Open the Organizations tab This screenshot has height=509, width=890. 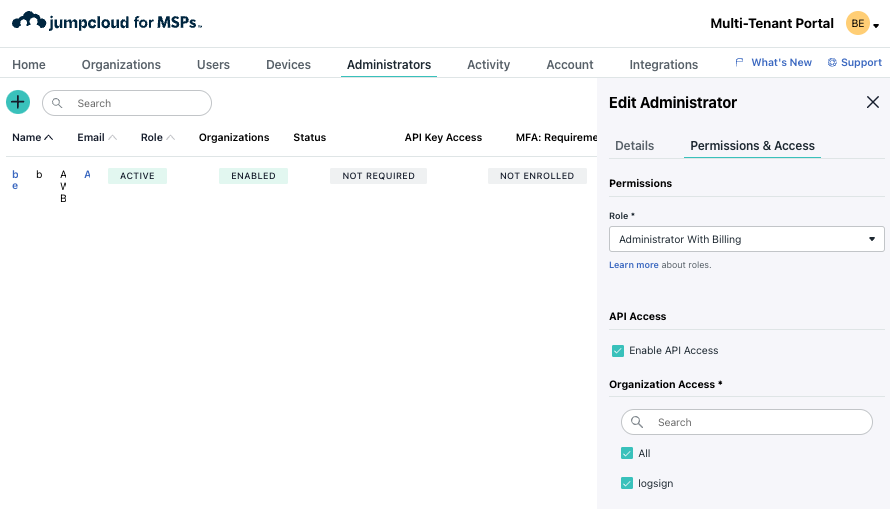click(x=121, y=65)
